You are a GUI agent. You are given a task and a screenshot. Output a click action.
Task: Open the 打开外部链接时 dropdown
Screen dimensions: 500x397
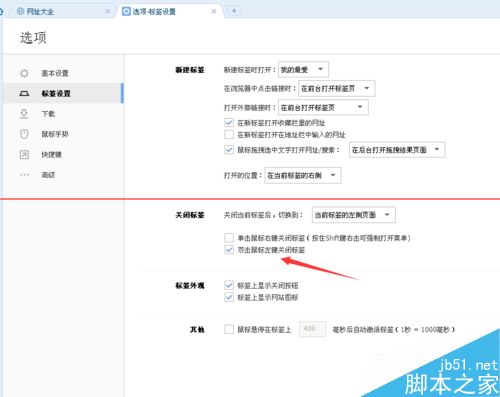click(x=323, y=107)
